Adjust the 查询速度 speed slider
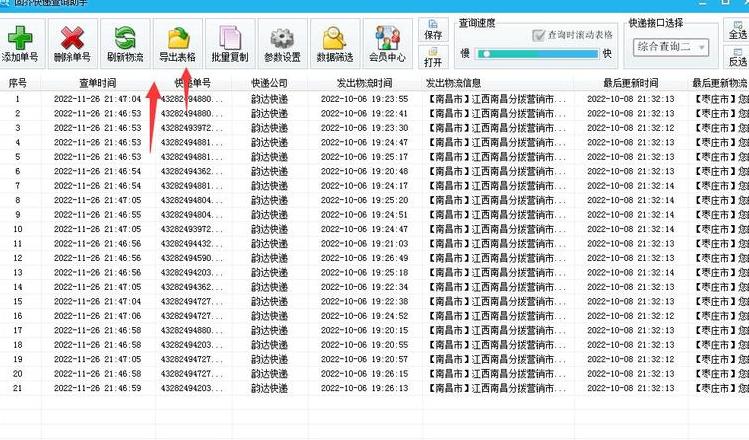 537,54
